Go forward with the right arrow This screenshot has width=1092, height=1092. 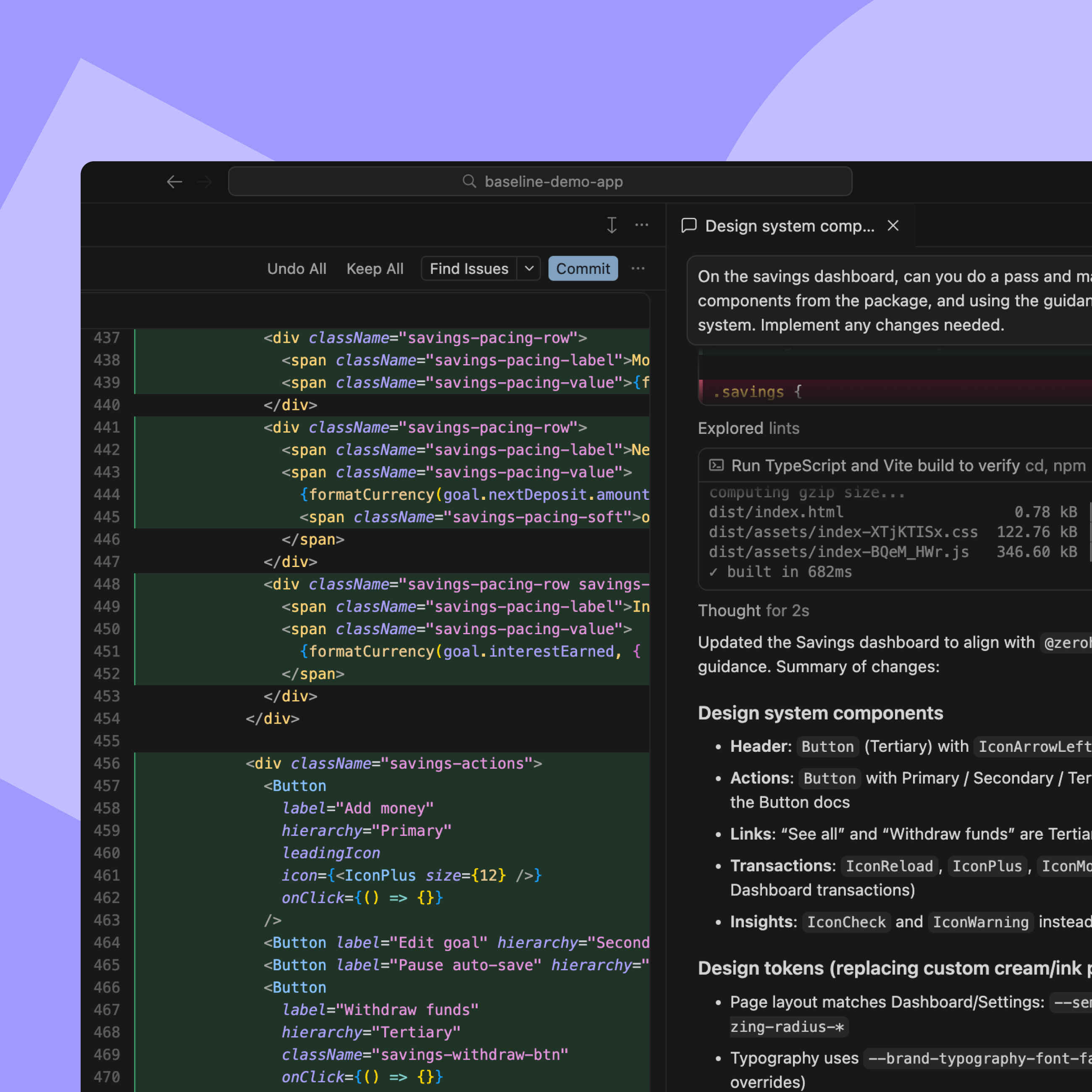(205, 181)
